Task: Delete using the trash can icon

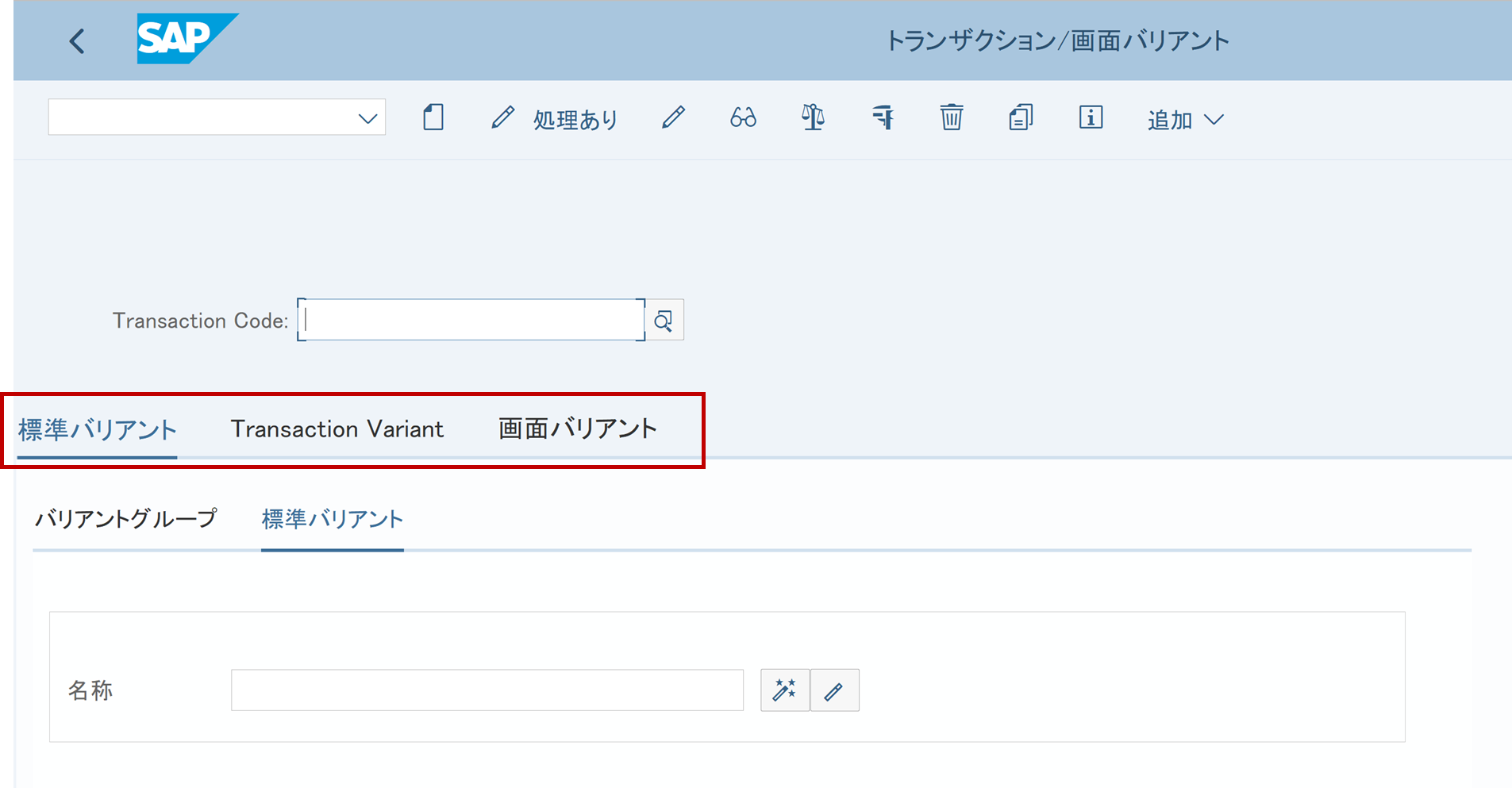Action: pos(951,118)
